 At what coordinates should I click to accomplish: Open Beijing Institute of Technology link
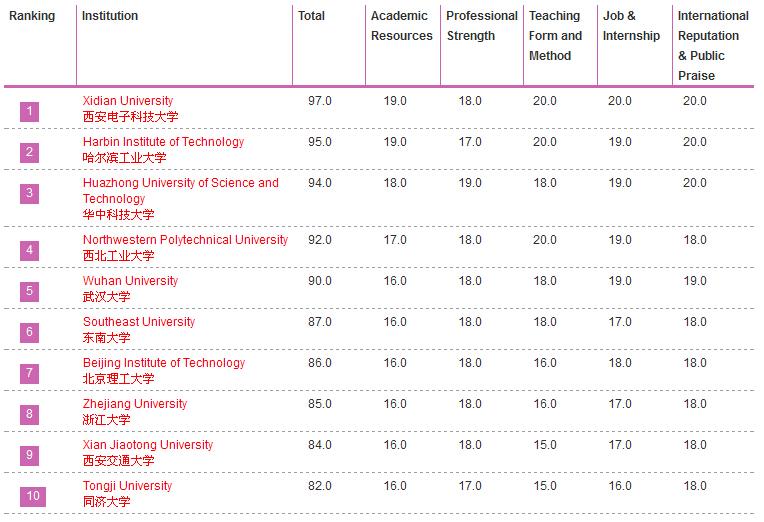(164, 363)
